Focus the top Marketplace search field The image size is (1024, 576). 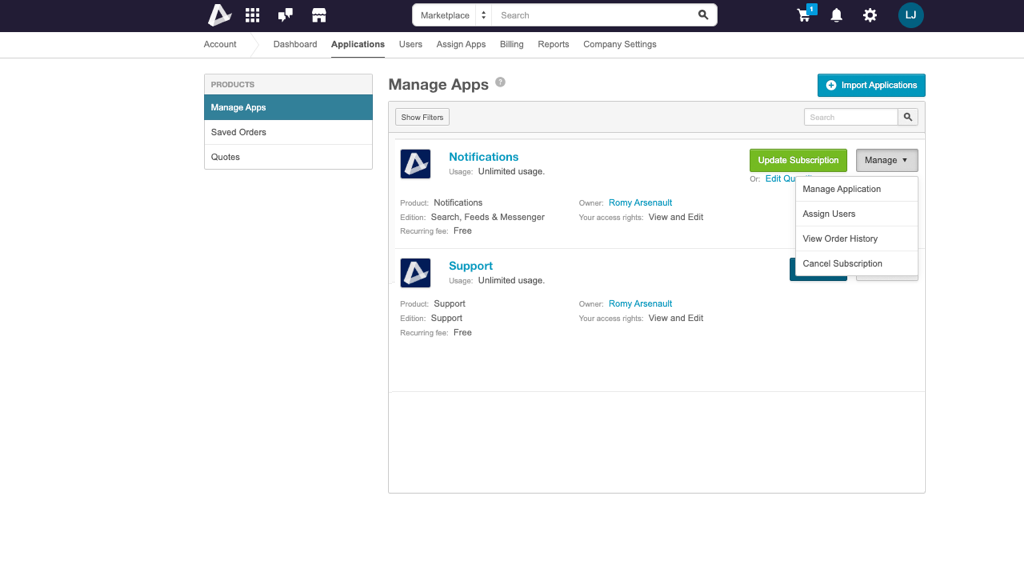pos(594,15)
